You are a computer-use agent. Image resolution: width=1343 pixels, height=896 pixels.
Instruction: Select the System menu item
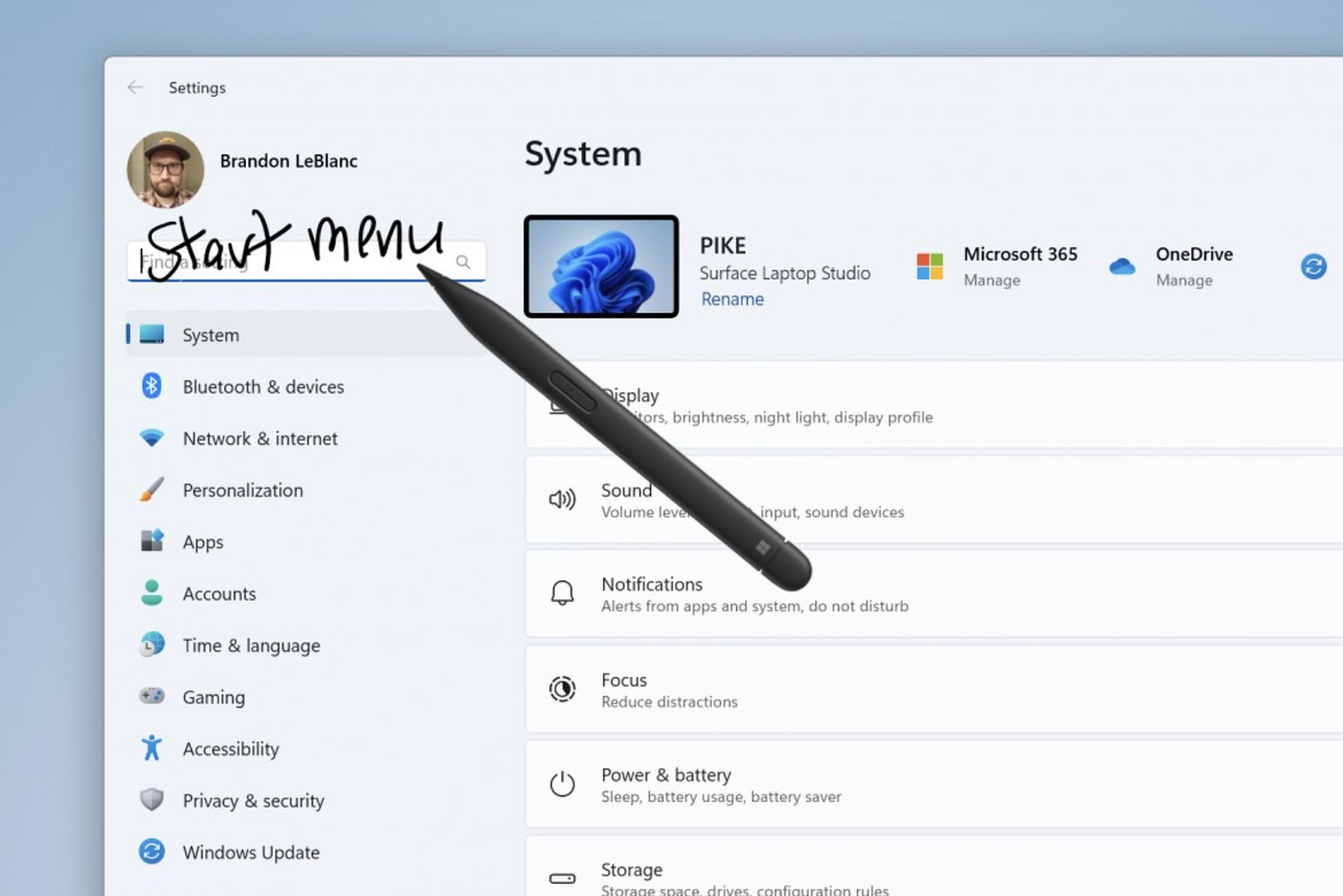click(211, 334)
